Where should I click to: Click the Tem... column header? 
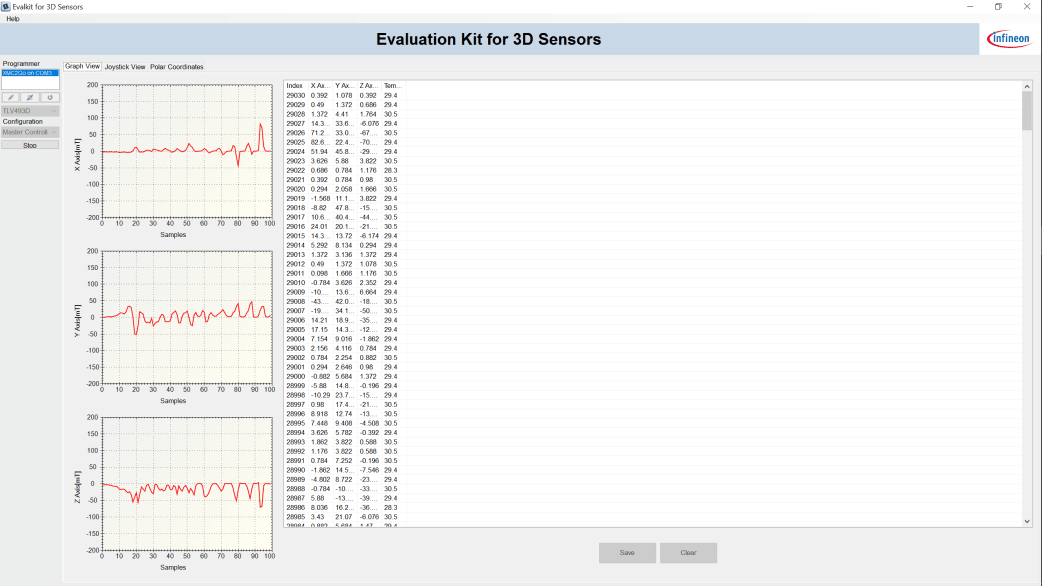point(393,86)
